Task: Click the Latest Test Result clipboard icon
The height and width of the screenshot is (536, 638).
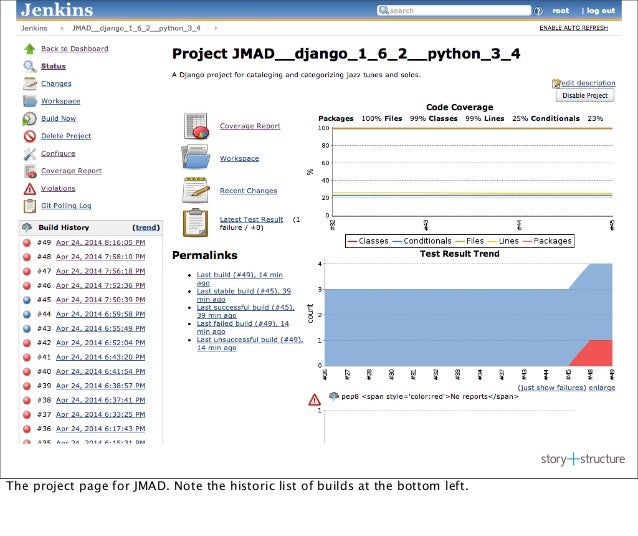Action: coord(195,223)
